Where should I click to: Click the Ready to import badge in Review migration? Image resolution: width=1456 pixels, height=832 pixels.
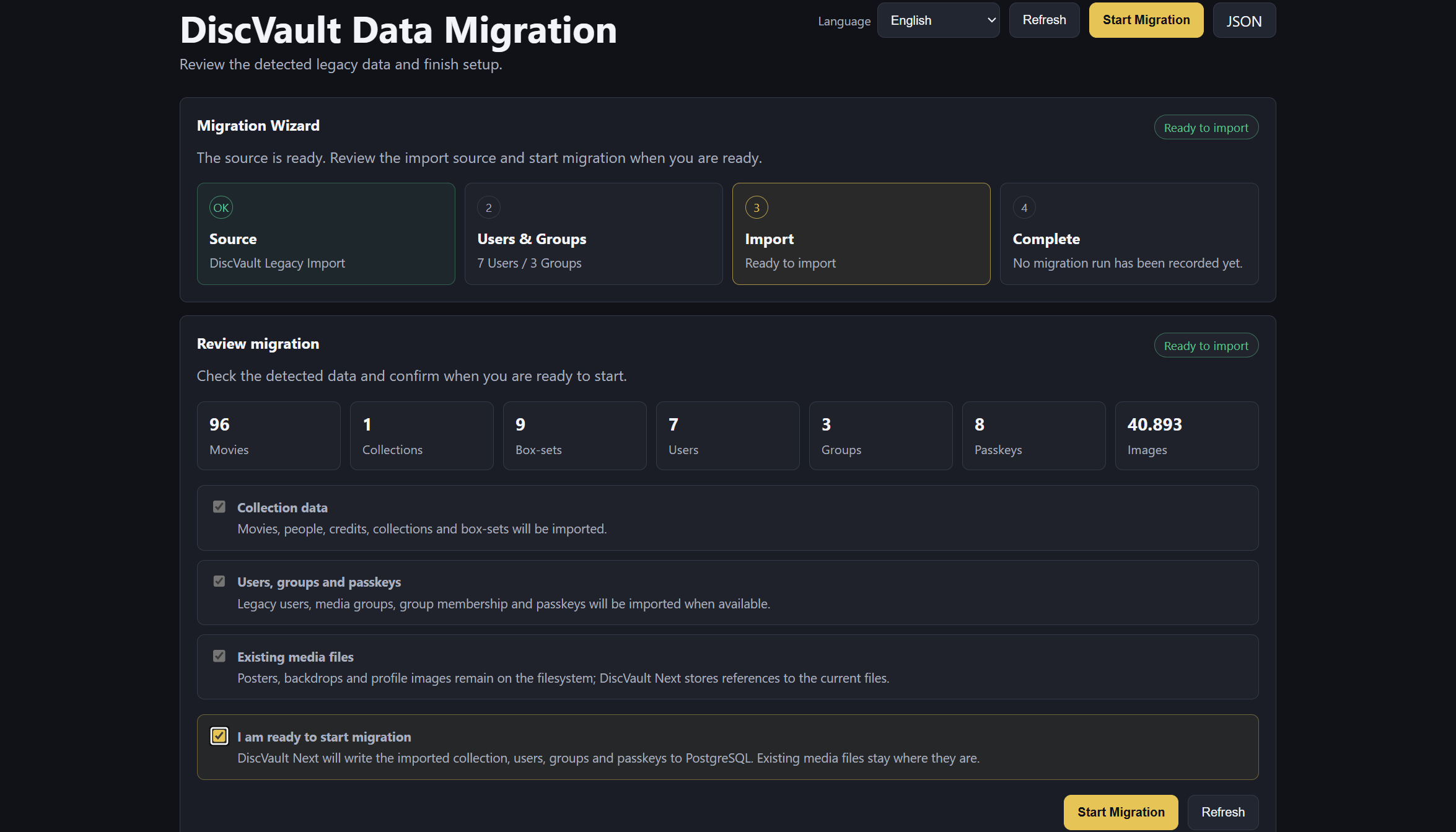1206,346
